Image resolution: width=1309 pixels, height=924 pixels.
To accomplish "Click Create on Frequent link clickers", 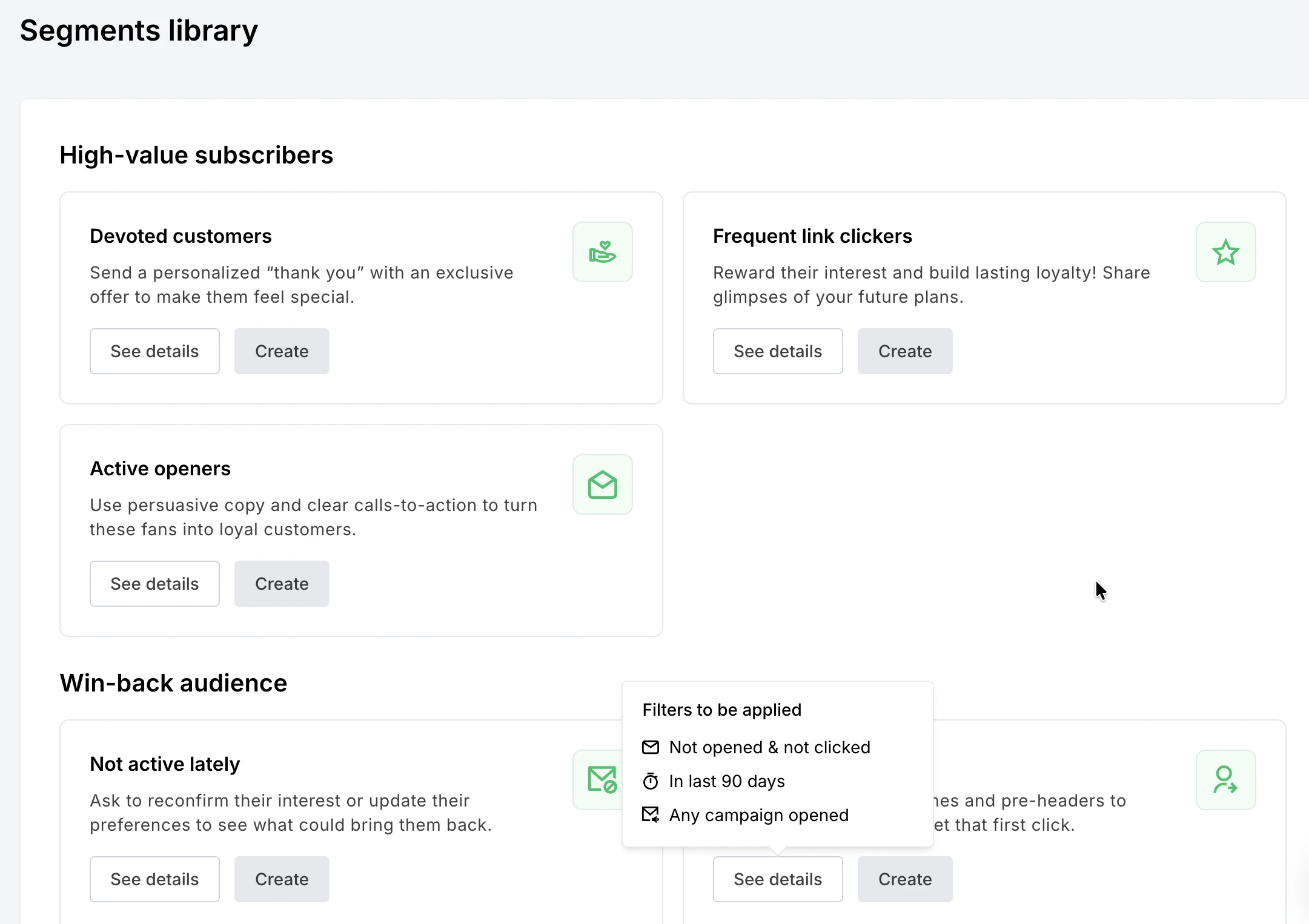I will tap(904, 351).
